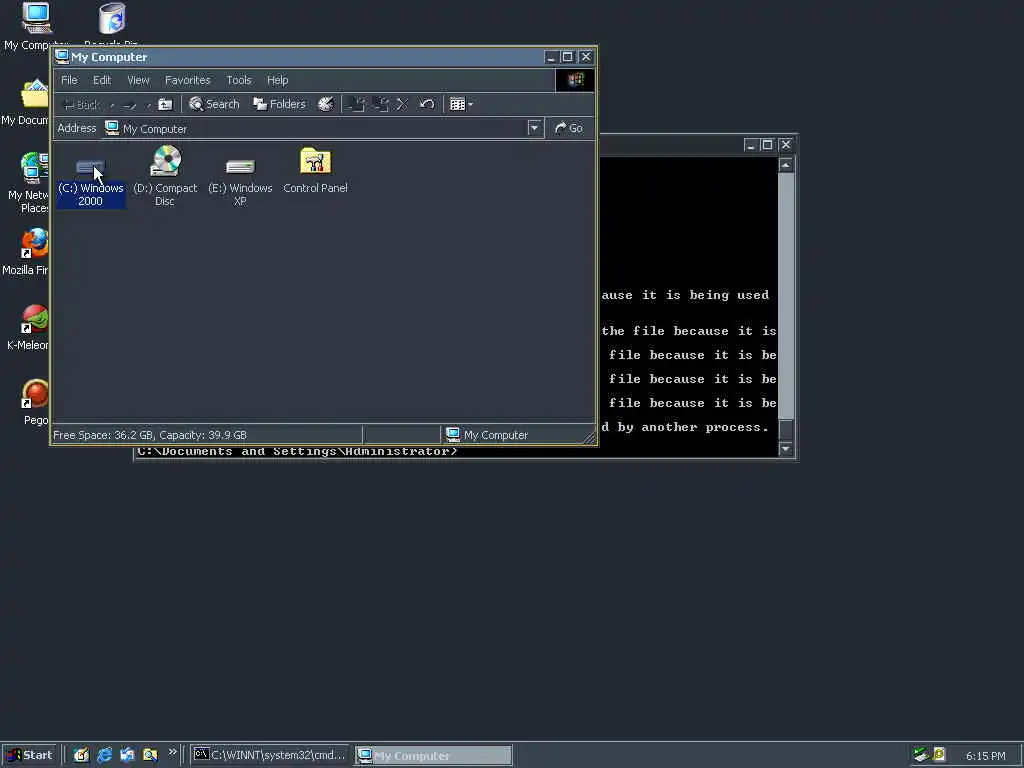Expand the Forward history dropdown arrow
The height and width of the screenshot is (768, 1024).
pyautogui.click(x=148, y=104)
